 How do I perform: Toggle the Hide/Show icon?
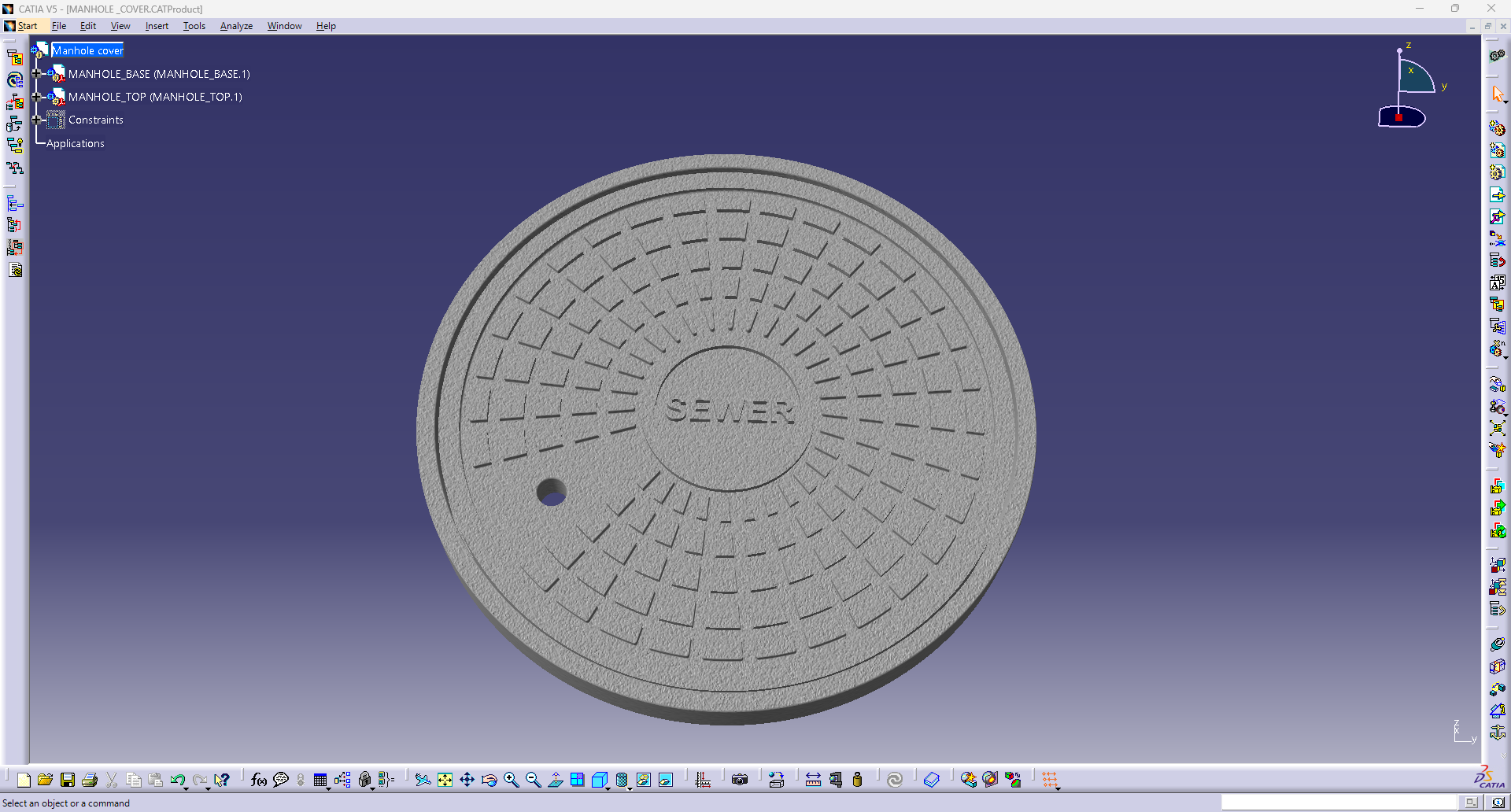tap(643, 780)
